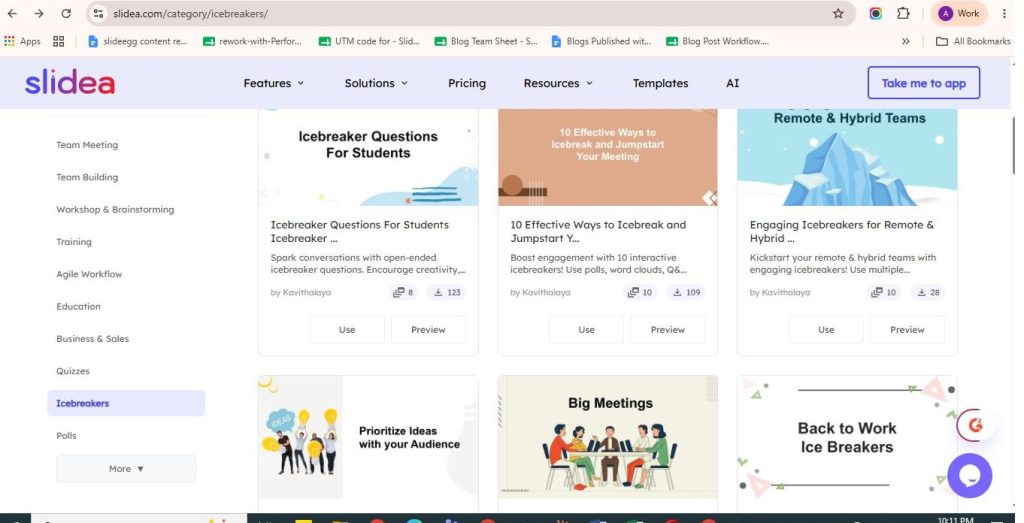Open the UTM code for Slid bookmark
The height and width of the screenshot is (523, 1024).
point(369,41)
